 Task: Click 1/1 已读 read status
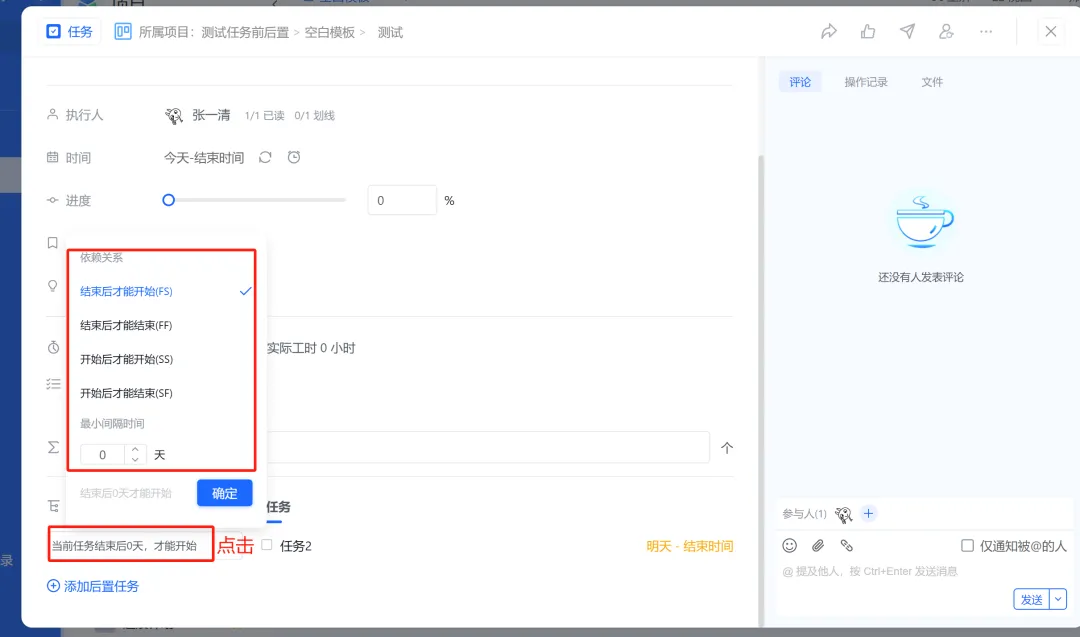click(264, 116)
